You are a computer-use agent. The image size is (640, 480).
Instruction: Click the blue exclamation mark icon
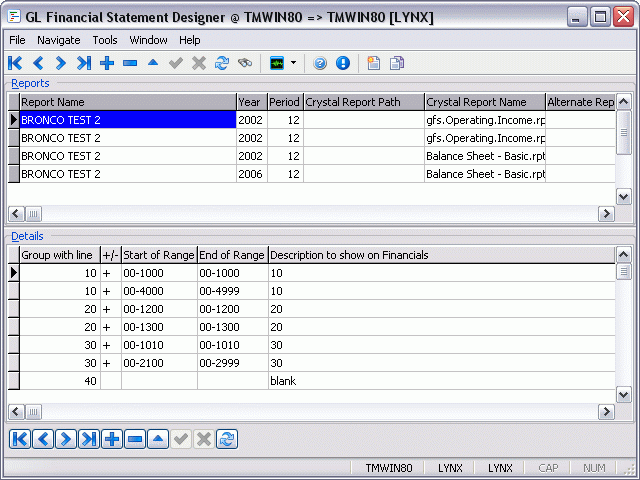click(343, 63)
